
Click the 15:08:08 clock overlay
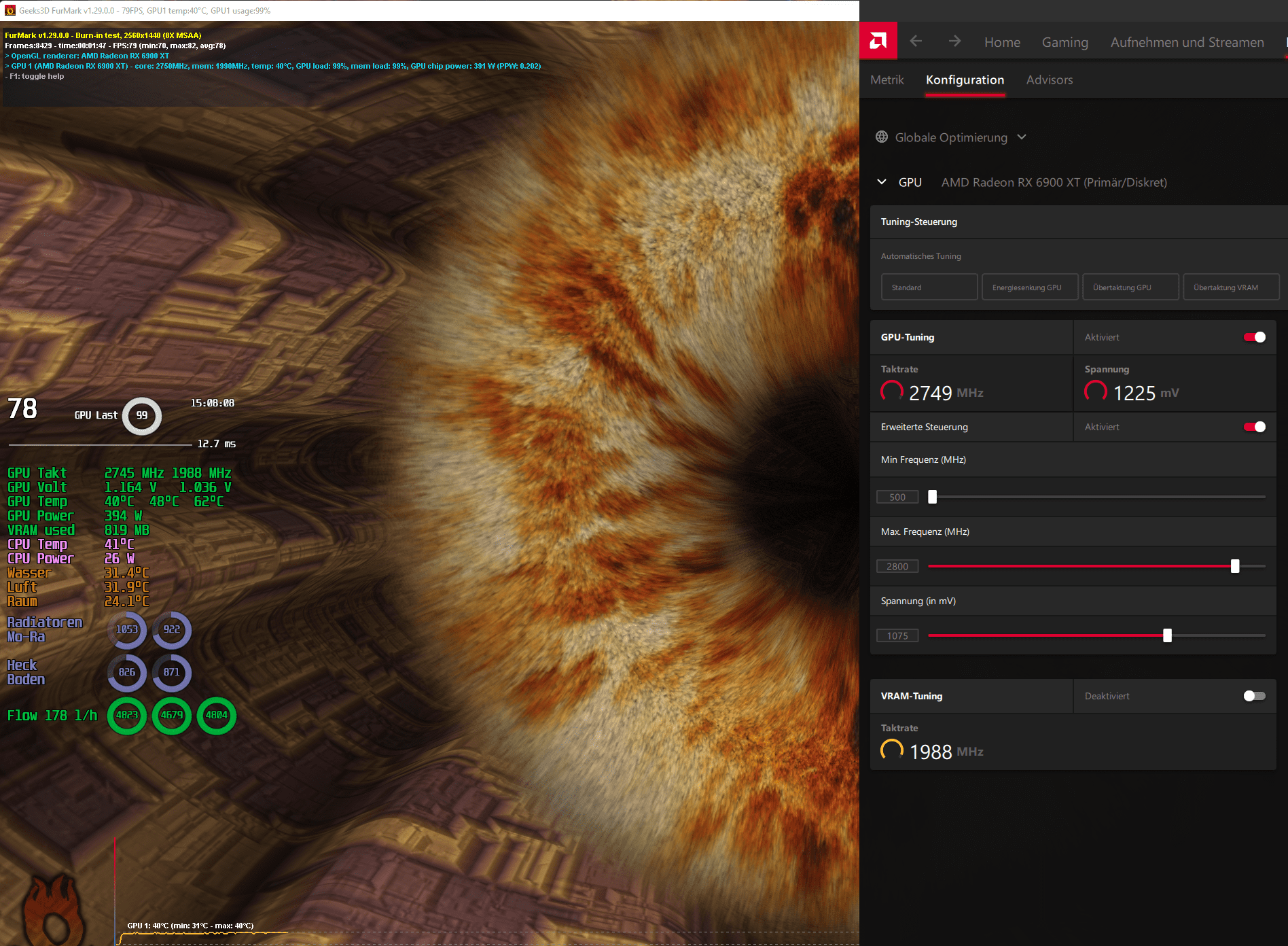click(213, 403)
